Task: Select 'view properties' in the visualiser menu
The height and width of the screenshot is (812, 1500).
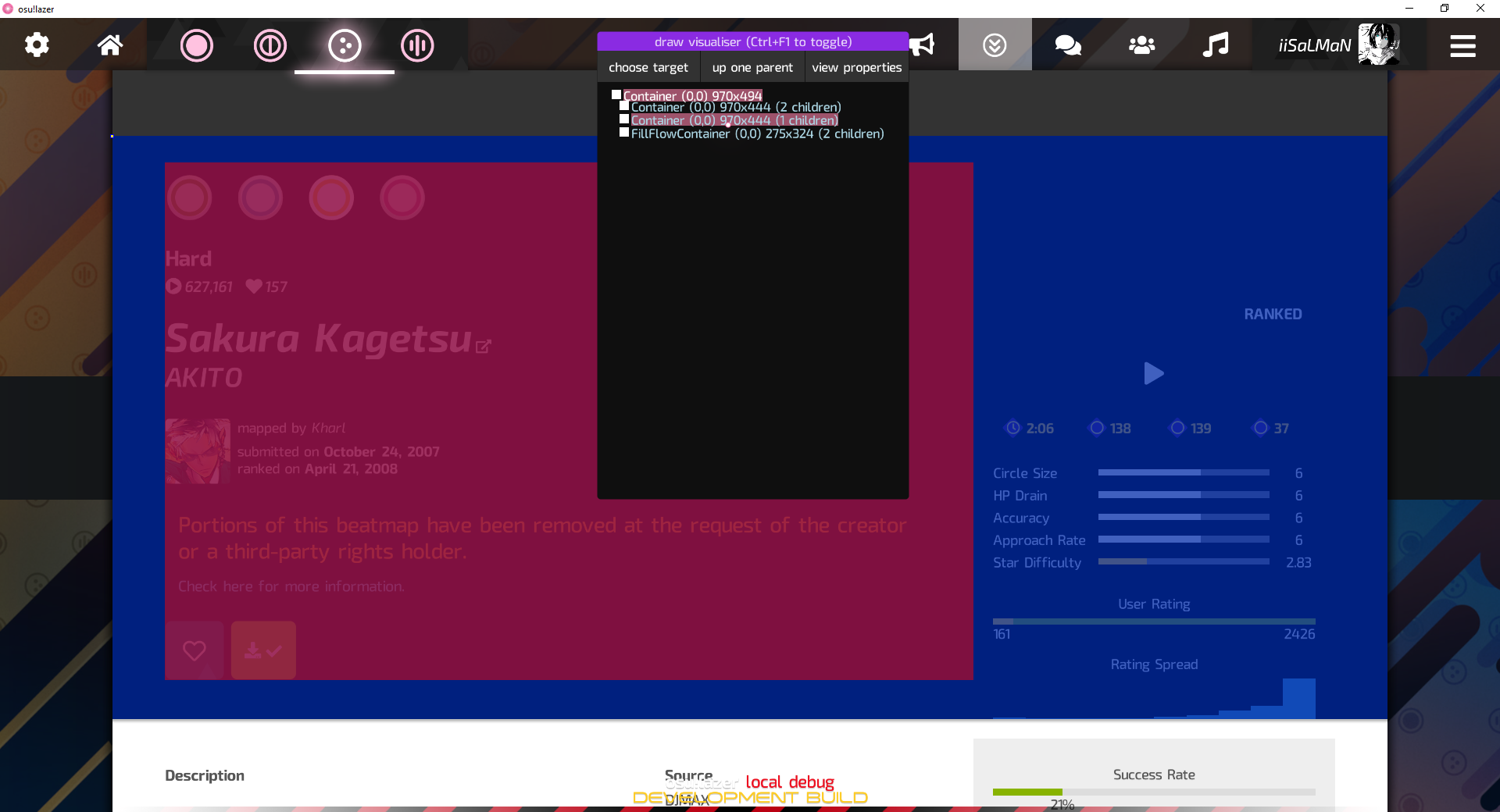Action: (856, 67)
